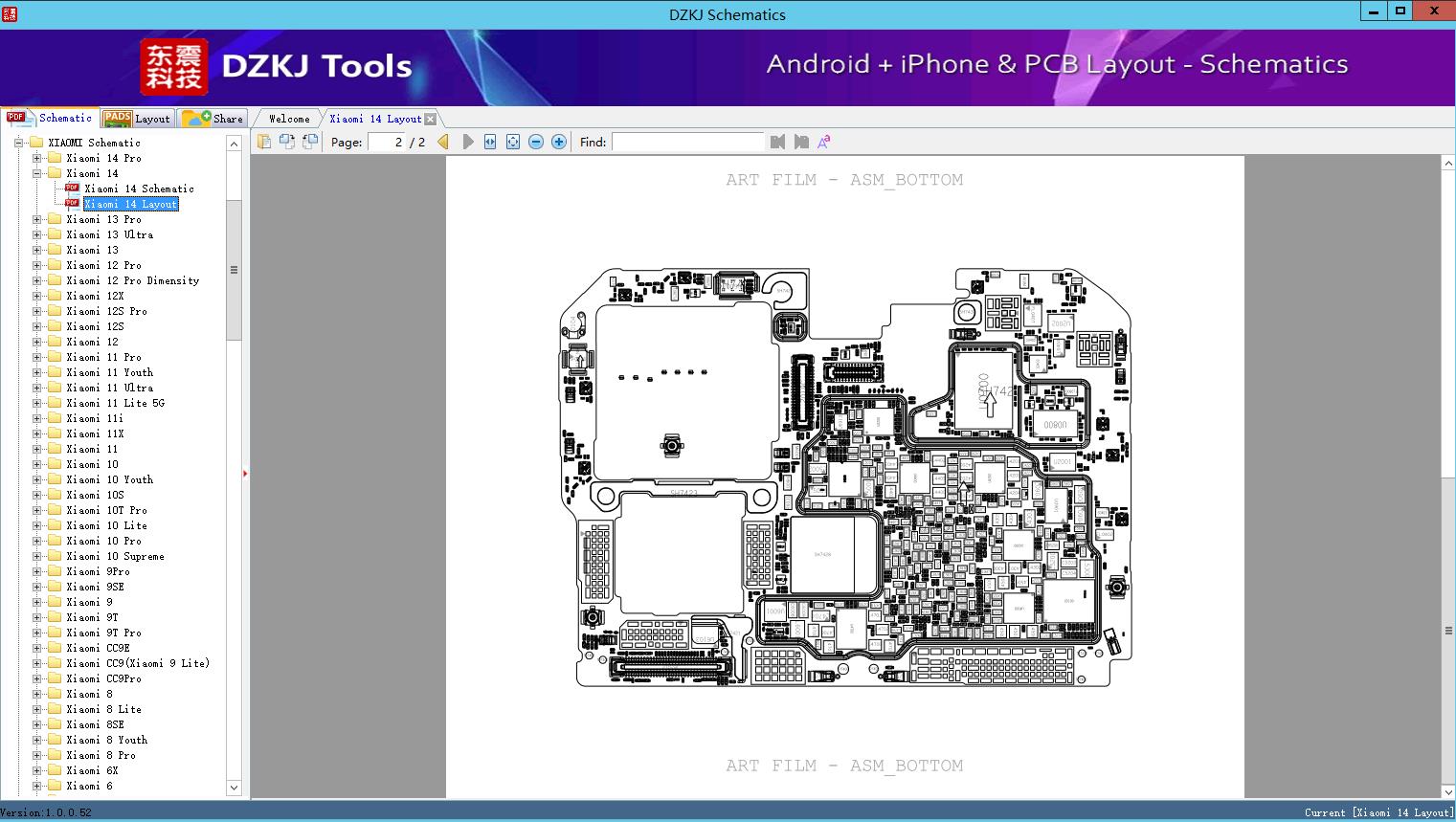This screenshot has height=822, width=1456.
Task: Expand the Xiaomi 10T Pro folder
Action: pos(36,510)
